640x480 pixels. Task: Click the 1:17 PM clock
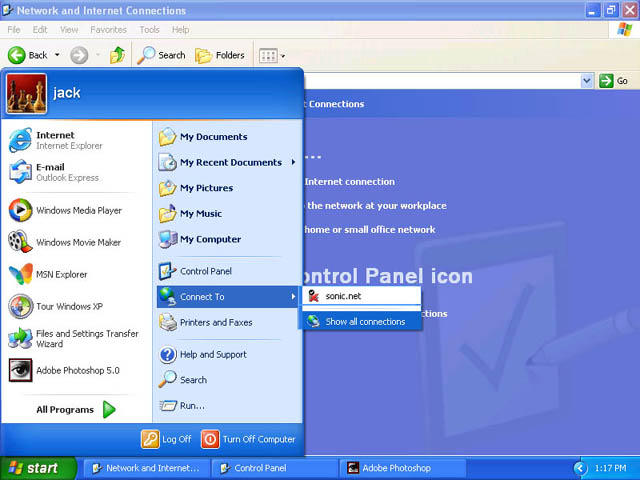tap(610, 468)
